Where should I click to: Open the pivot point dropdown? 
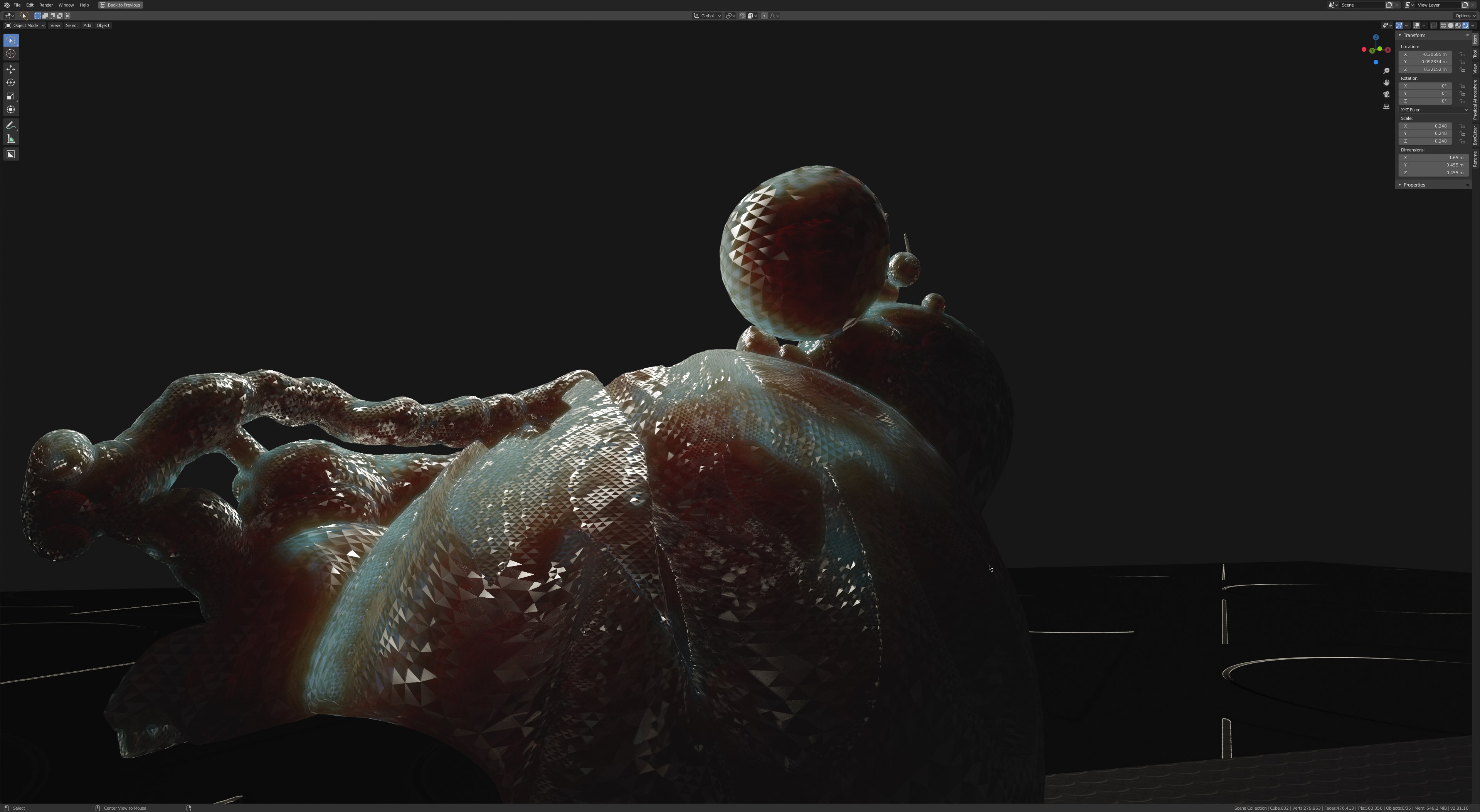731,16
